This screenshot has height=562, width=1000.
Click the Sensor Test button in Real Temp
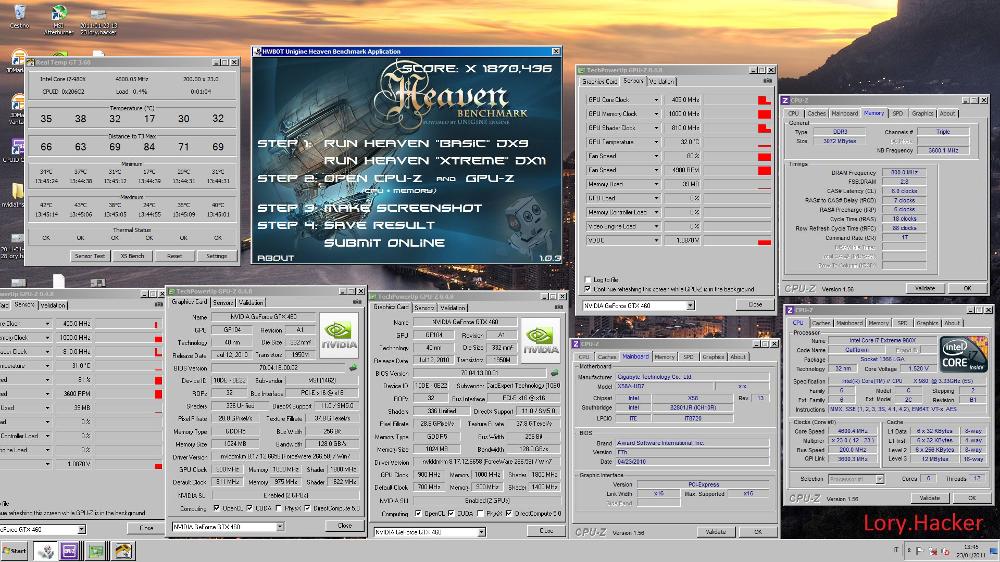(x=90, y=256)
